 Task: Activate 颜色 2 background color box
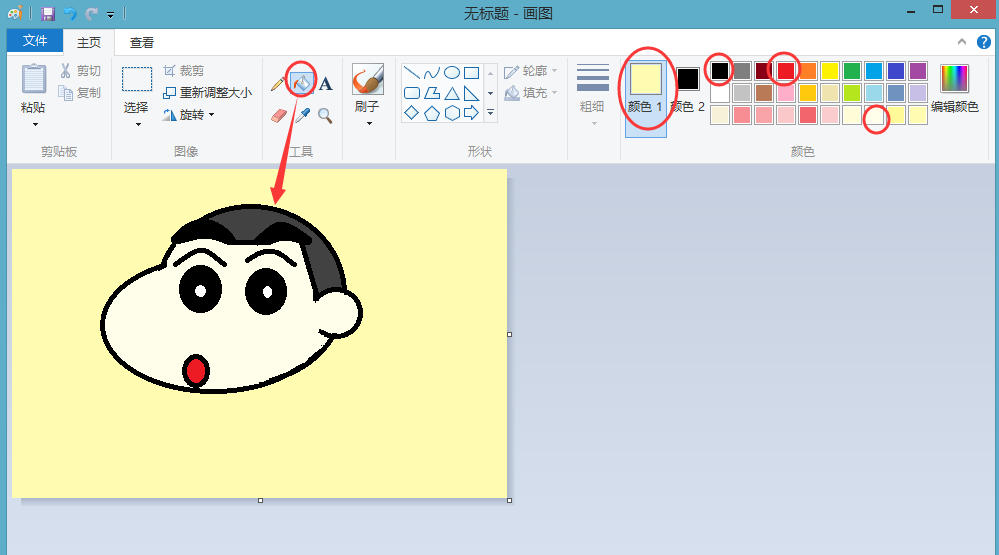[688, 90]
